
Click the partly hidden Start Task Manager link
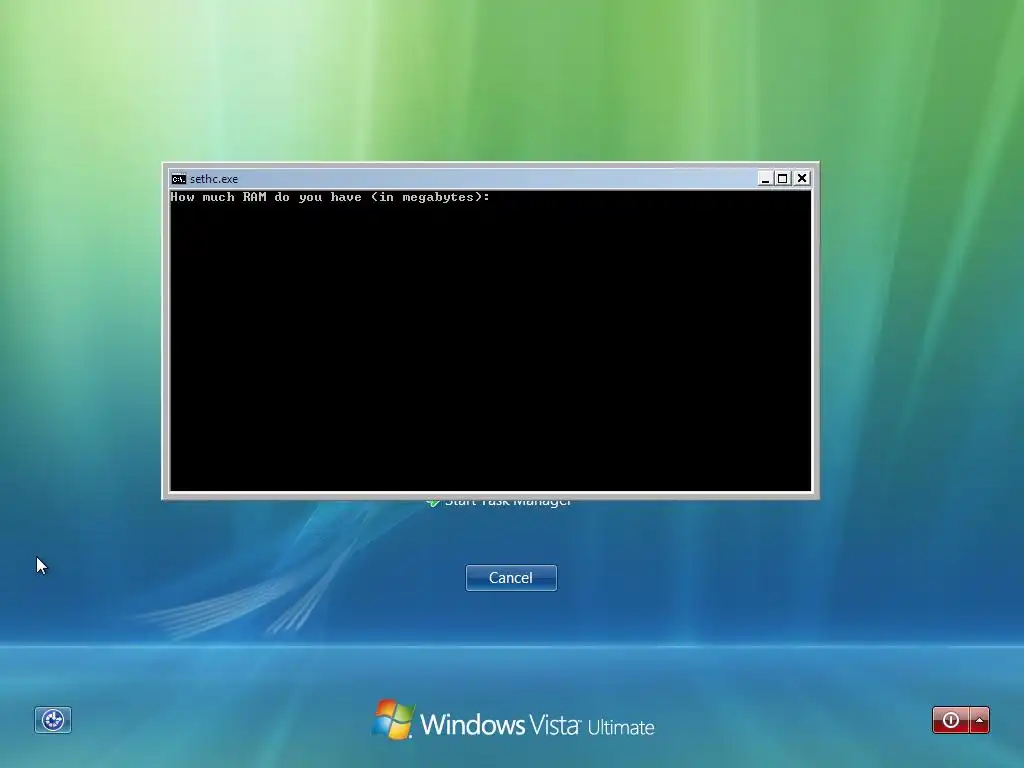pos(499,502)
